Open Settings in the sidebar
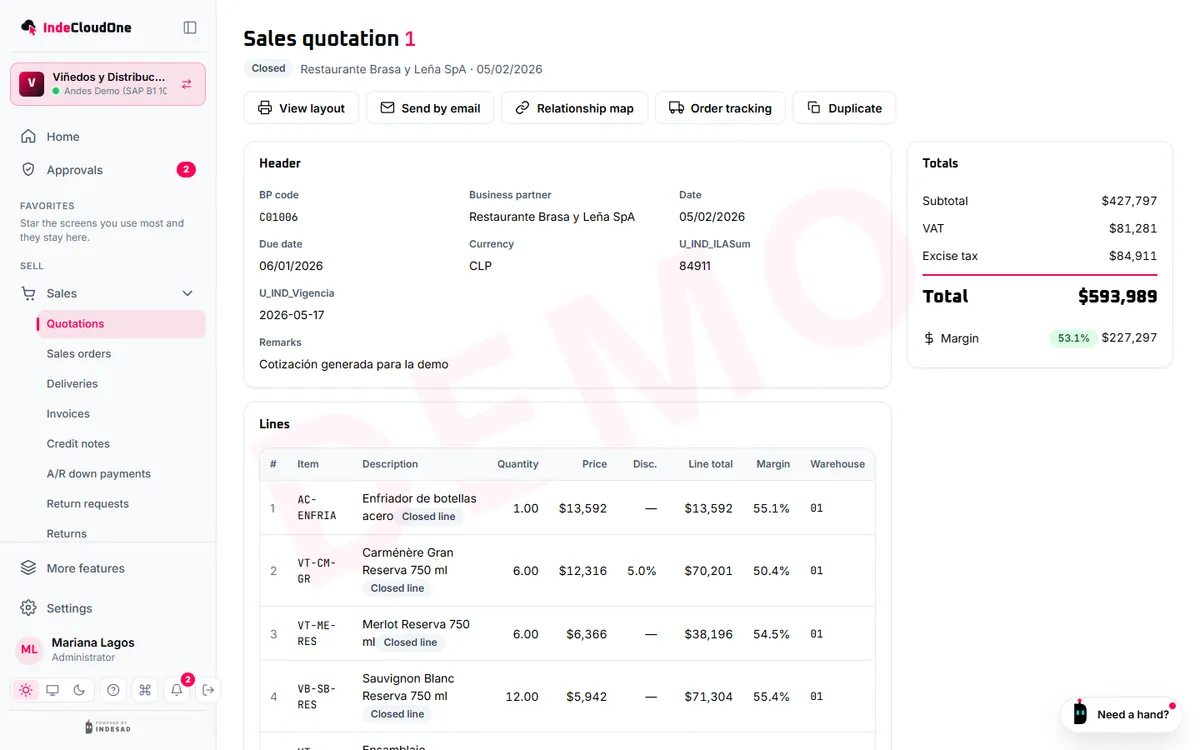Viewport: 1200px width, 750px height. pyautogui.click(x=108, y=608)
